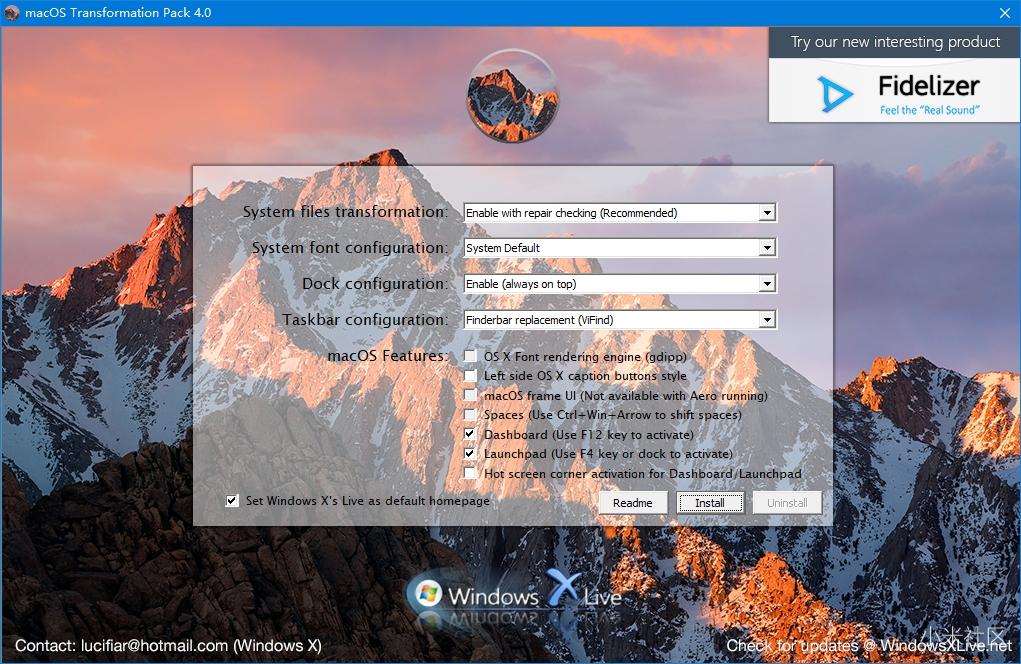Enable Left side OS X caption buttons

(x=471, y=376)
